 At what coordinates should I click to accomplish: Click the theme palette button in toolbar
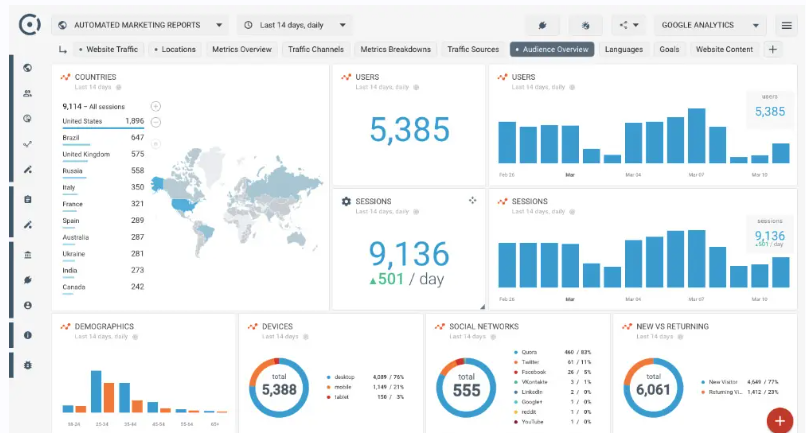point(585,25)
